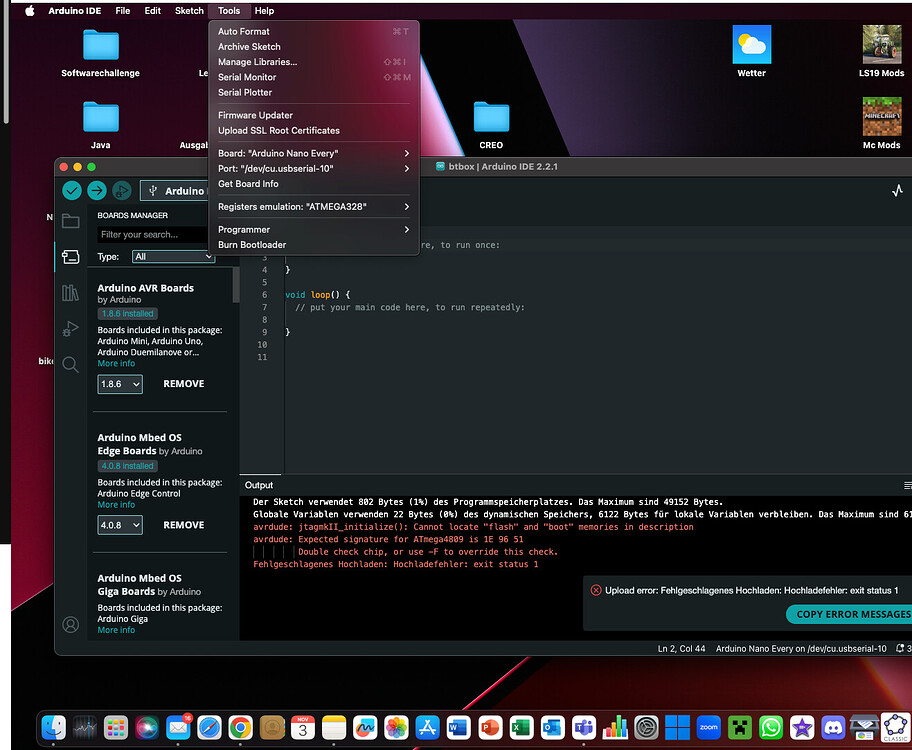
Task: Select Burn Bootloader menu item
Action: pyautogui.click(x=314, y=244)
